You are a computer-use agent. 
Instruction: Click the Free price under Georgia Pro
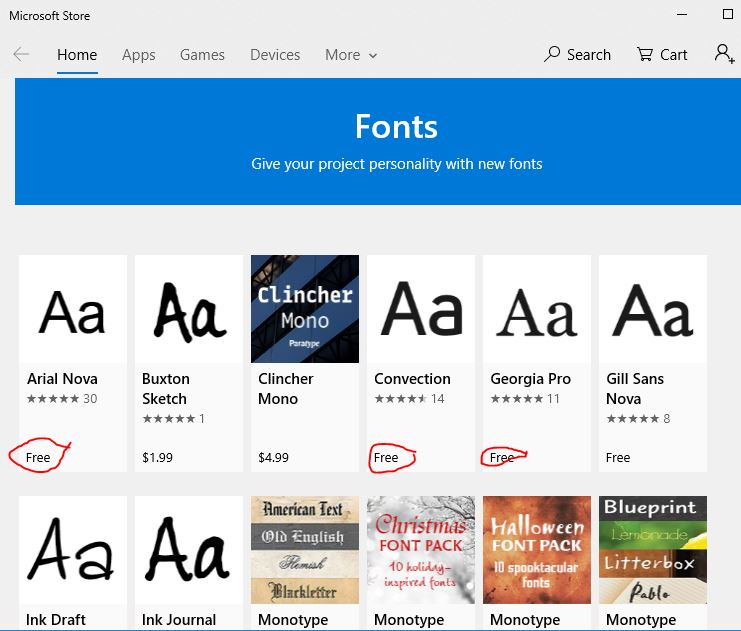click(502, 458)
